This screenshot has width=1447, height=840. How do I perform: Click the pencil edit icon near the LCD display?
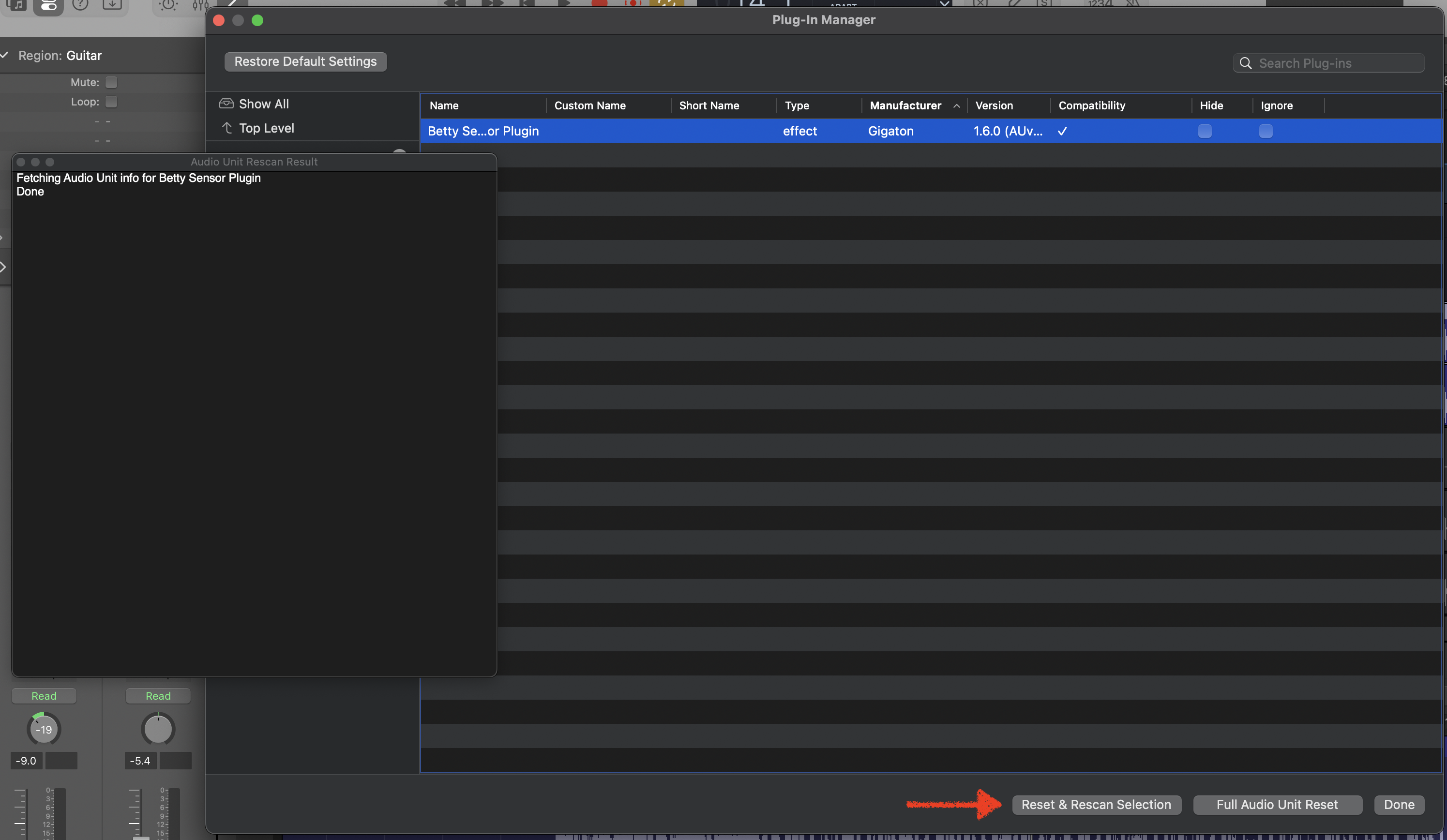1015,4
